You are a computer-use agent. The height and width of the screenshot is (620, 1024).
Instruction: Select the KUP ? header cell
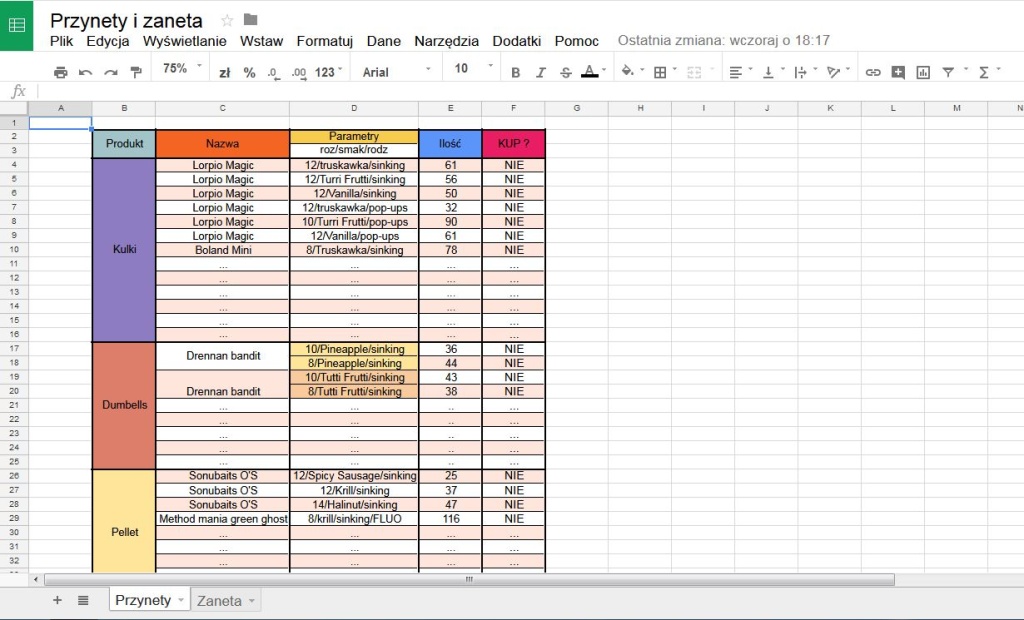[x=513, y=144]
